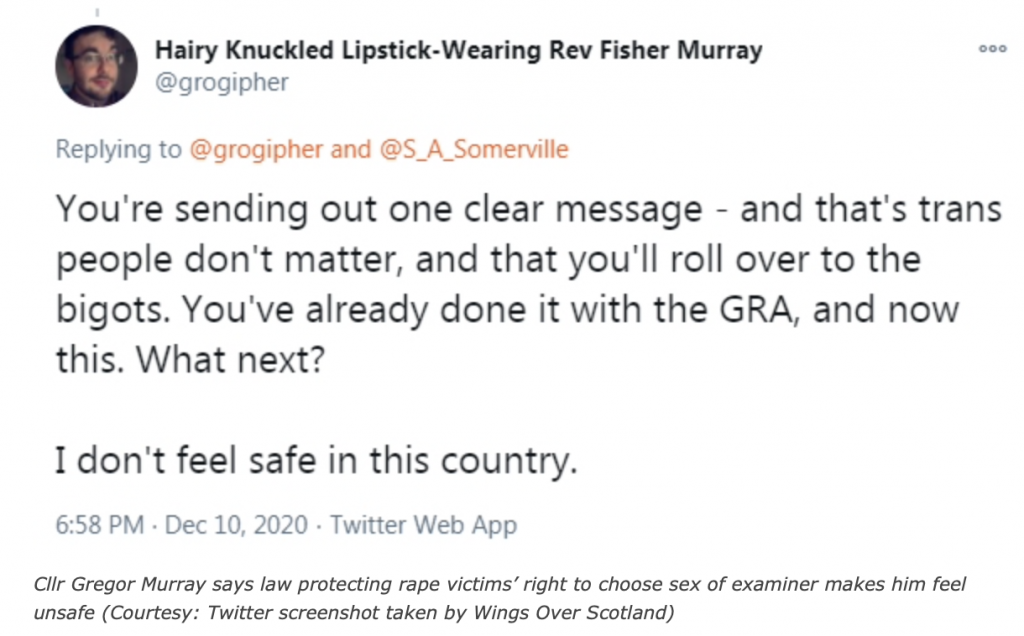The image size is (1024, 636).
Task: Click "people don't matter" in the tweet text
Action: pyautogui.click(x=226, y=260)
